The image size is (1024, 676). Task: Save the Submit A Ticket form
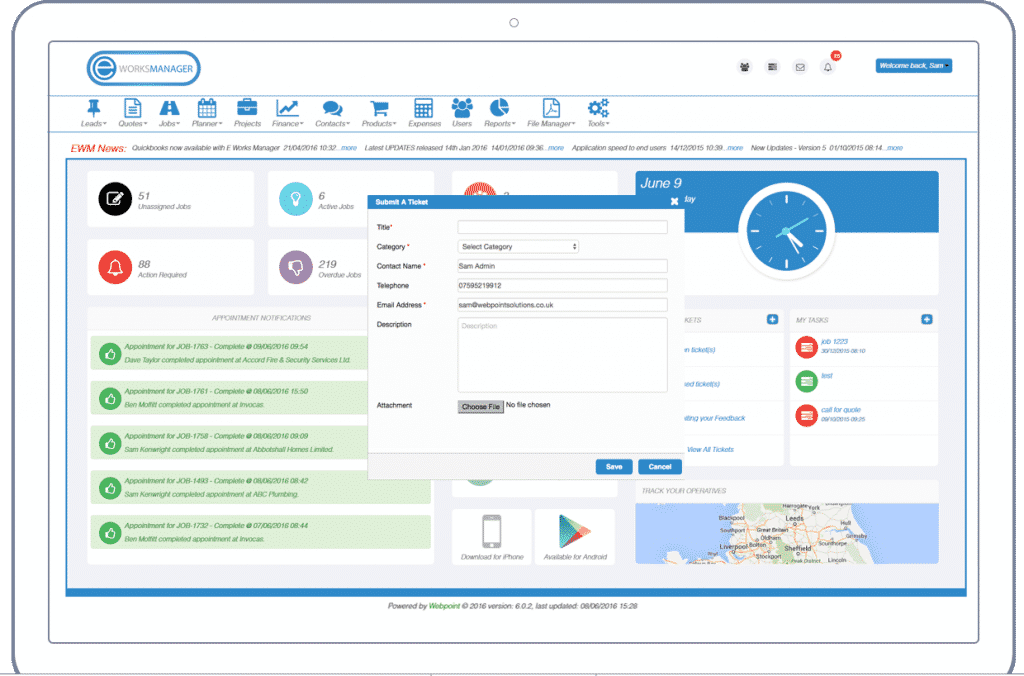pyautogui.click(x=613, y=466)
